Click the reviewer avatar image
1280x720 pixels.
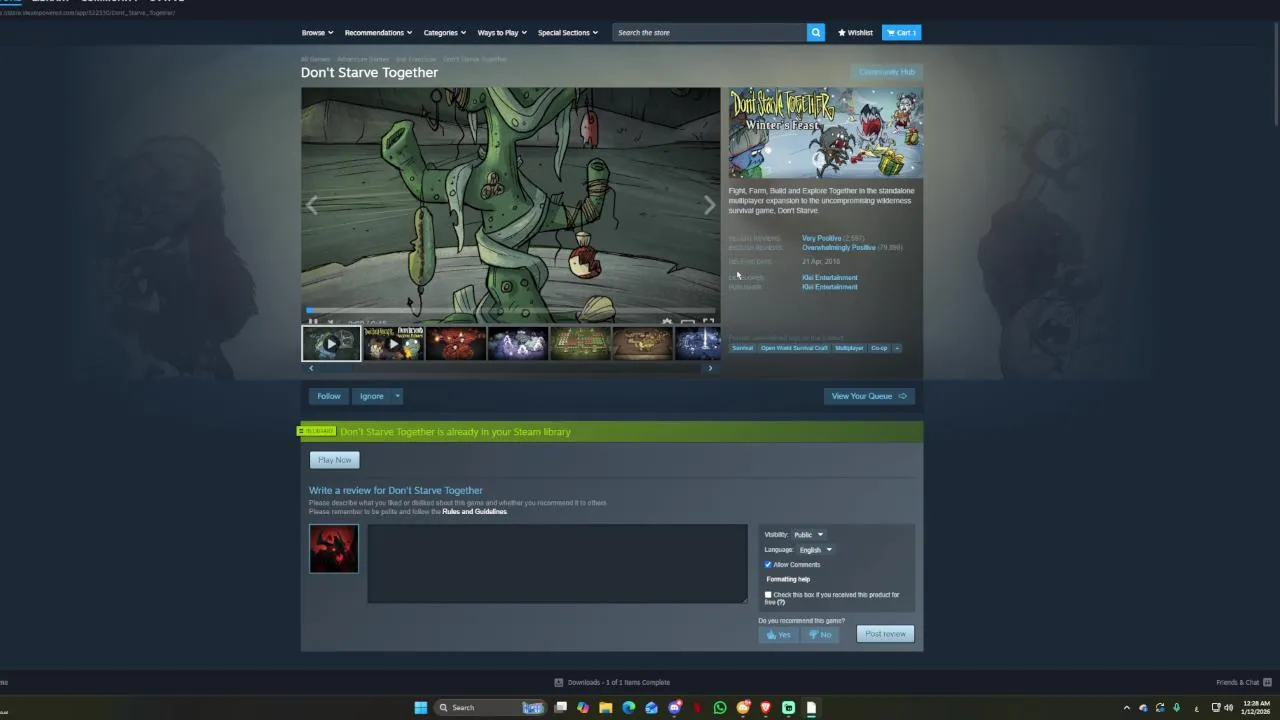pyautogui.click(x=334, y=549)
